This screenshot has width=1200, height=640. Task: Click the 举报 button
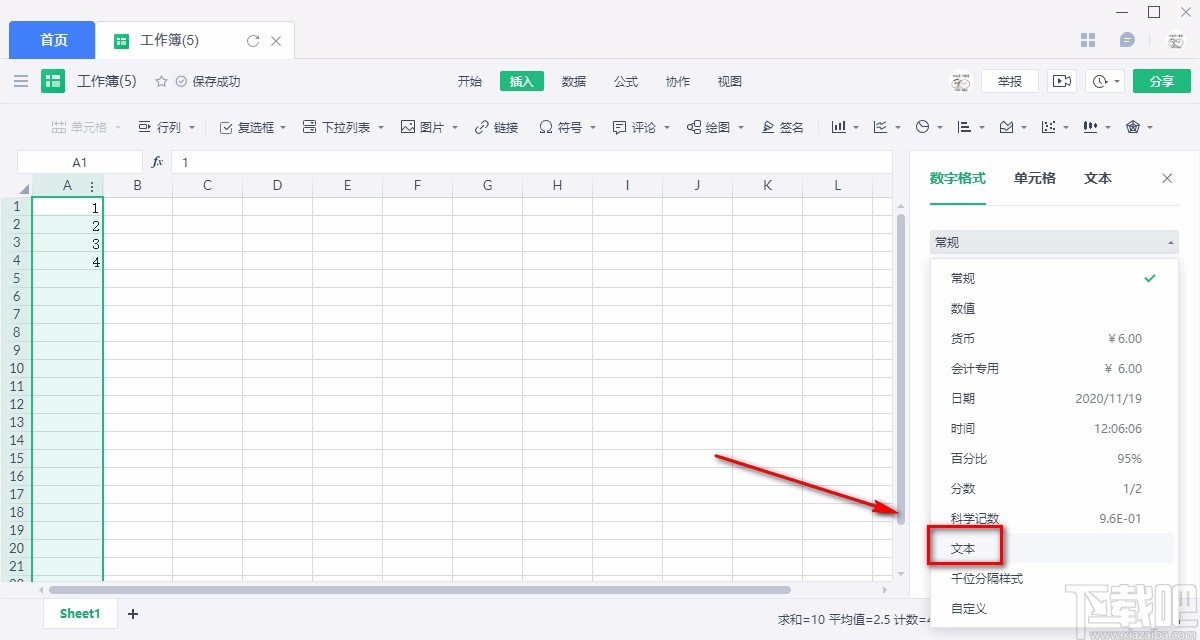(x=1010, y=81)
